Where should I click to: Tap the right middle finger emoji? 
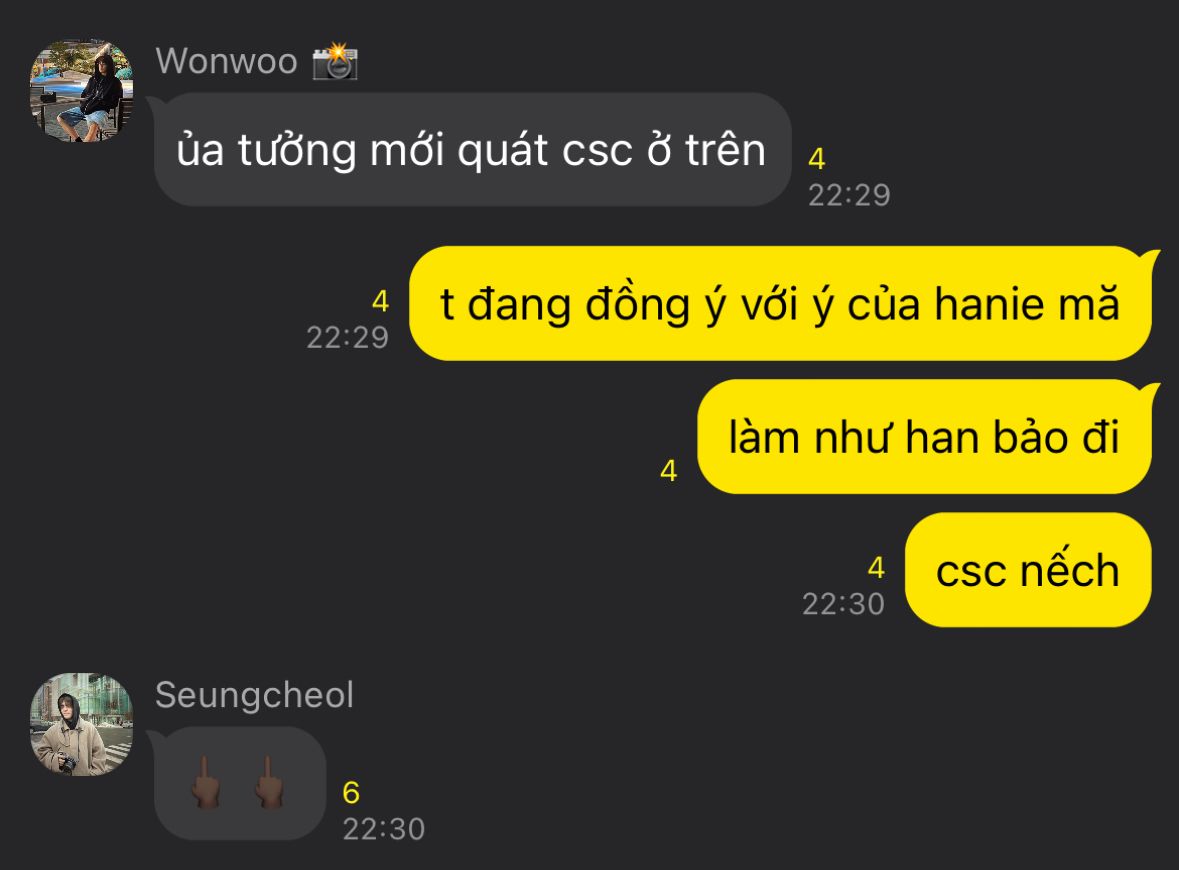pyautogui.click(x=268, y=782)
